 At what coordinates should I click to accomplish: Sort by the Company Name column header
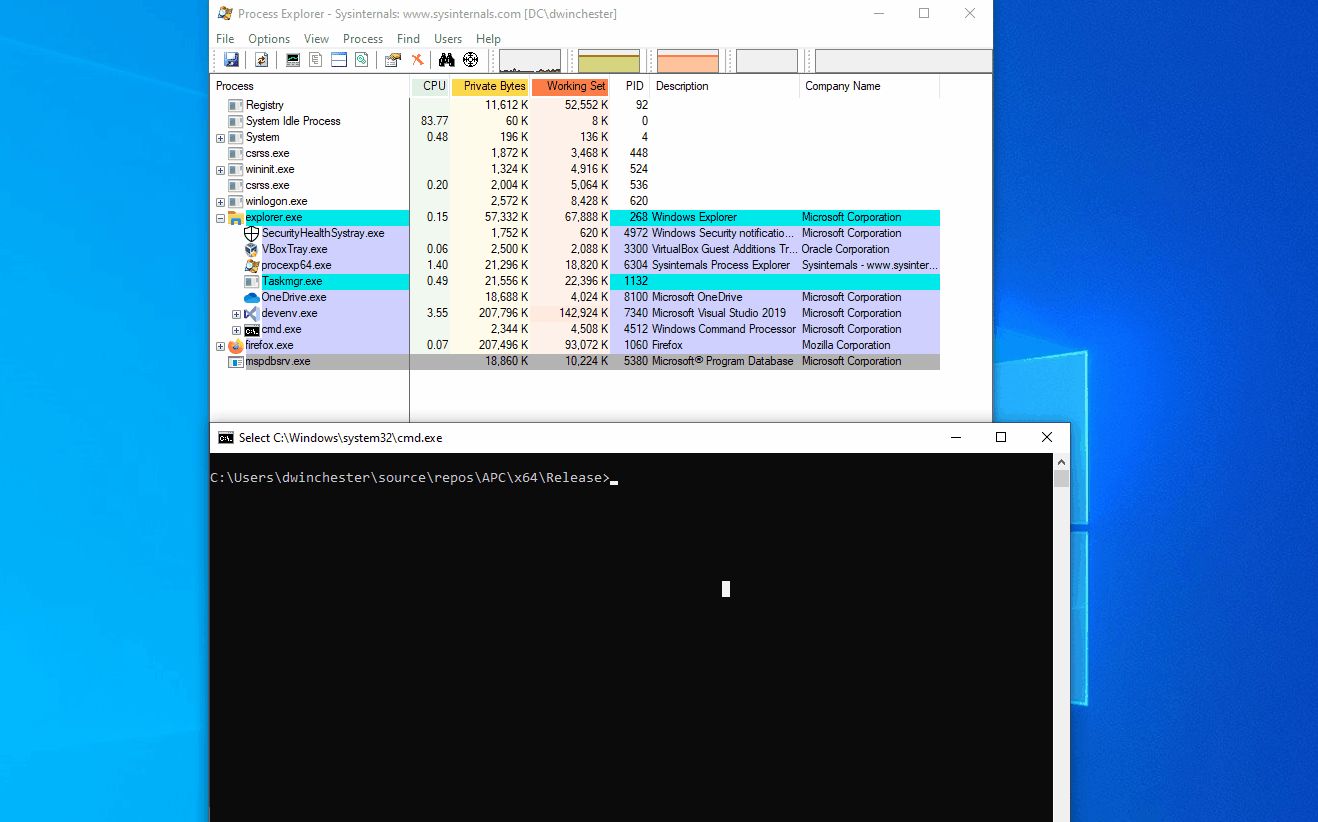point(870,86)
